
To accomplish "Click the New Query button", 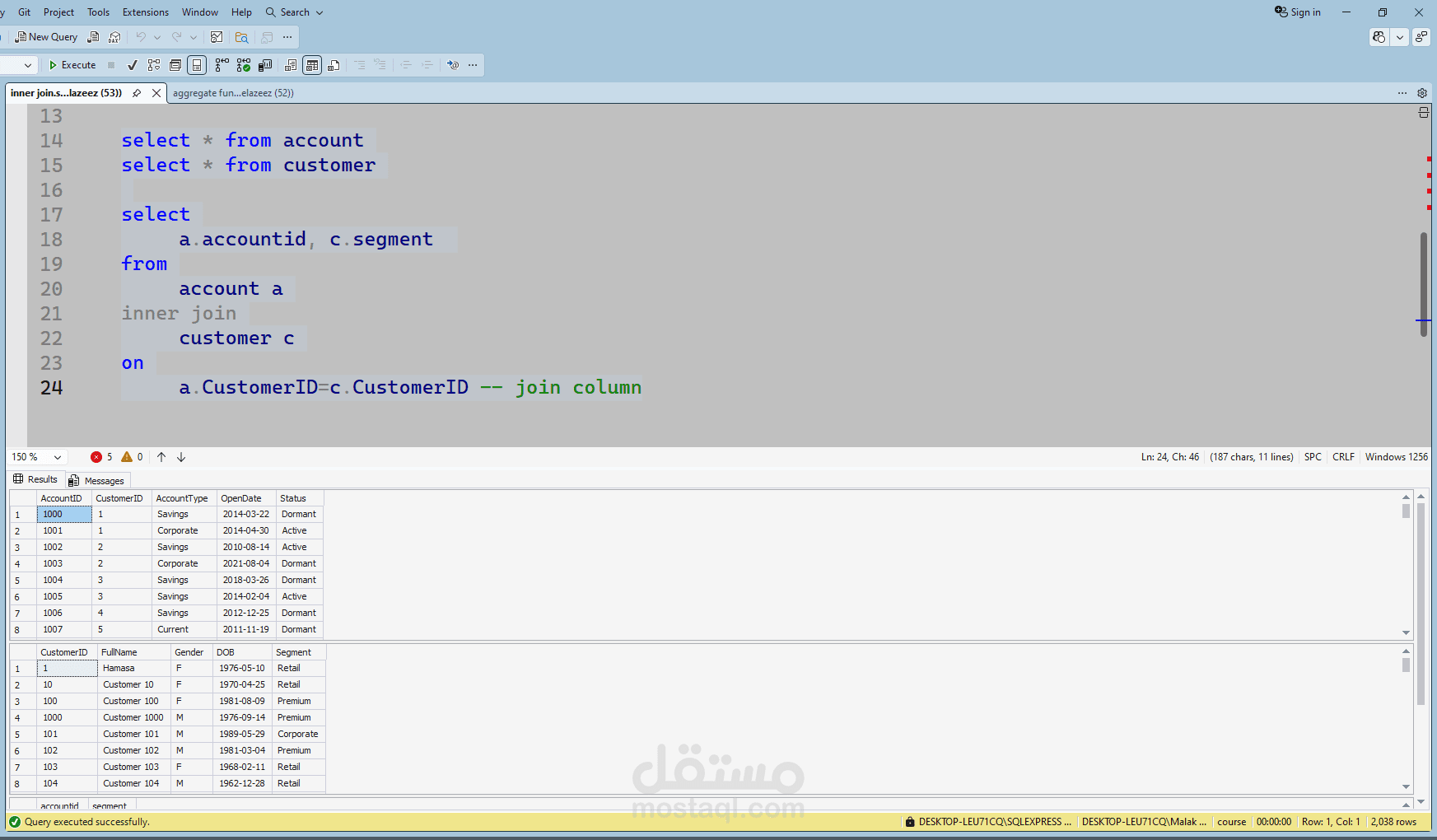I will [46, 37].
